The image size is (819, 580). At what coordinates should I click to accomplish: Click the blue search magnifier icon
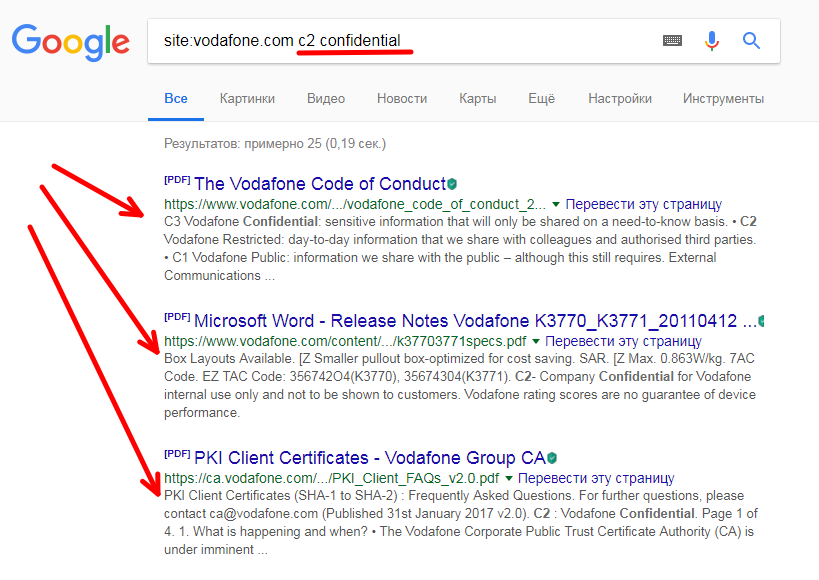[x=751, y=41]
